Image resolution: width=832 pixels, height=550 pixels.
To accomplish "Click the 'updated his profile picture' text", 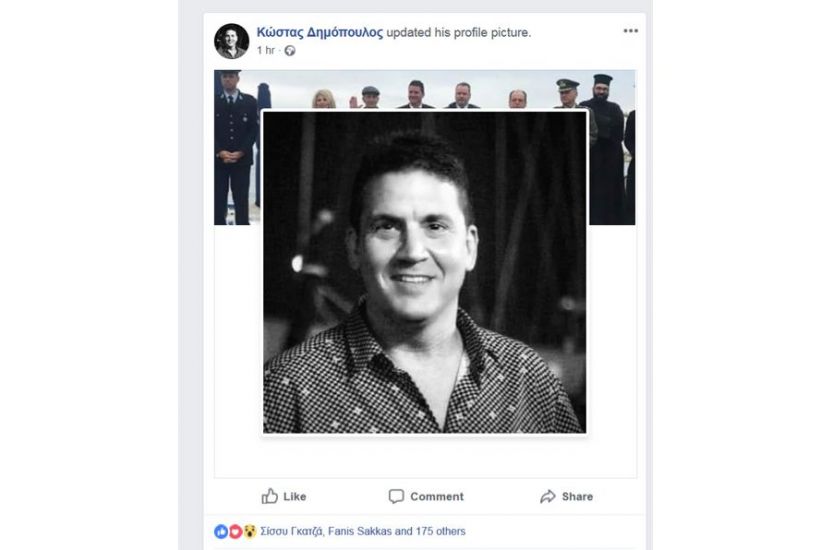I will pyautogui.click(x=458, y=32).
